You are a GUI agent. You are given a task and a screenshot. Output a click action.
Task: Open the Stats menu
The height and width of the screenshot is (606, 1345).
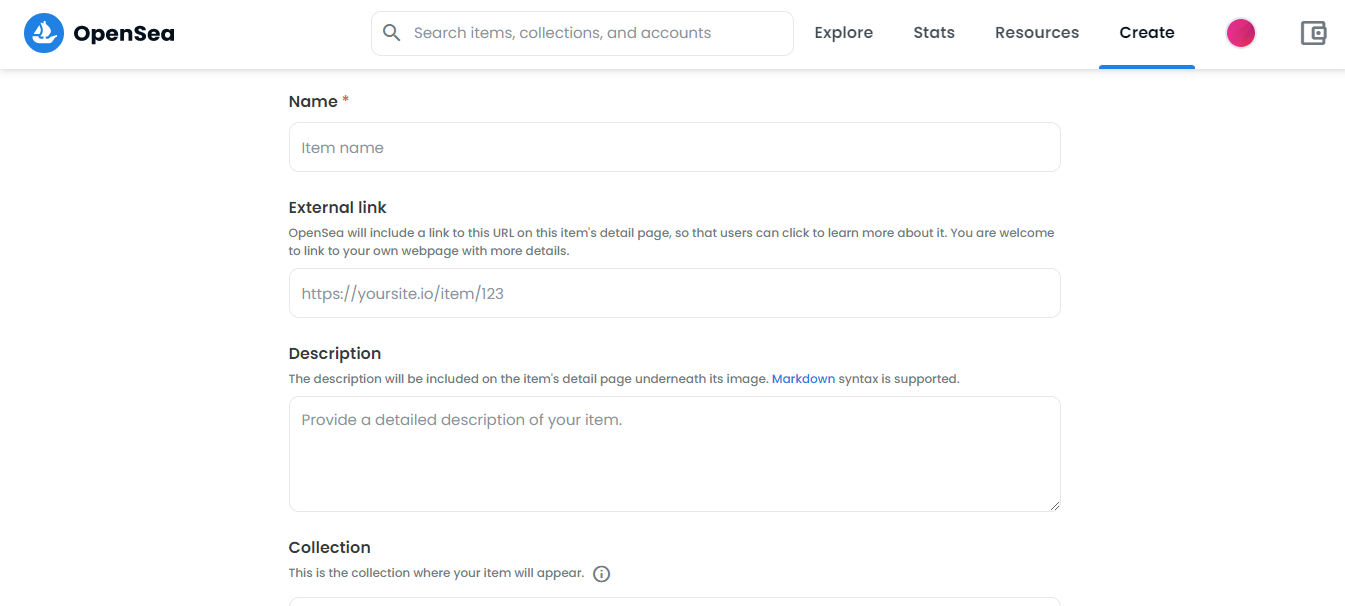(x=934, y=33)
